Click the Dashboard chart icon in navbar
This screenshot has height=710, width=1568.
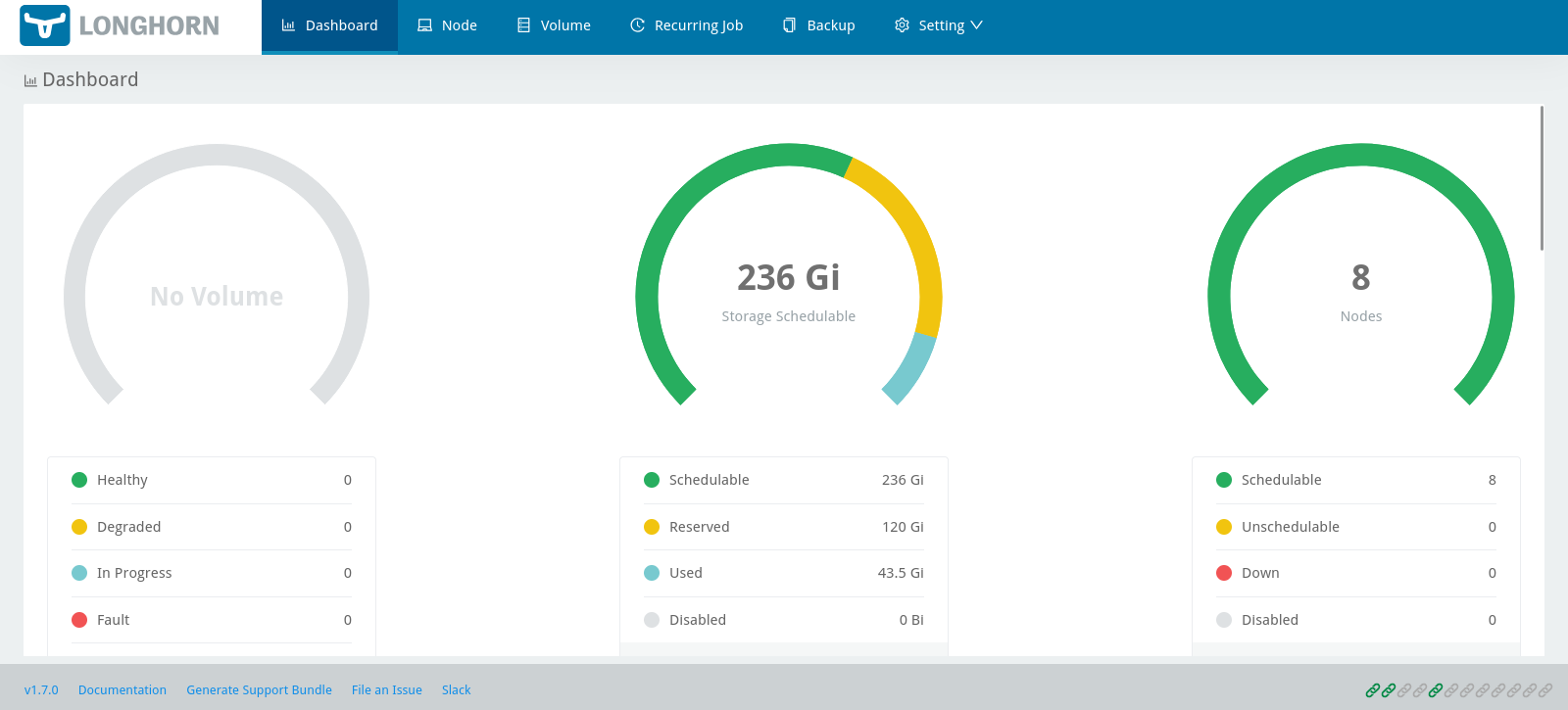click(x=288, y=25)
